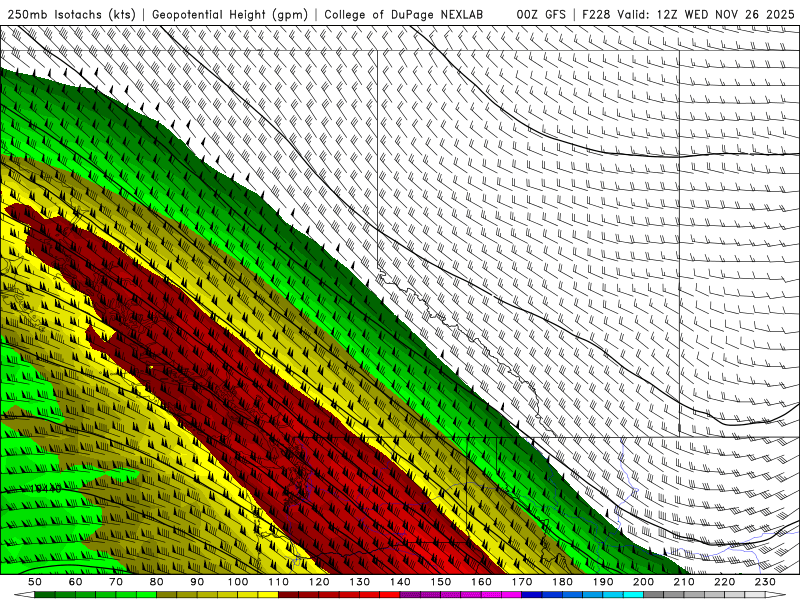Pick the olive swatch right of 80
The height and width of the screenshot is (600, 800).
(x=166, y=595)
